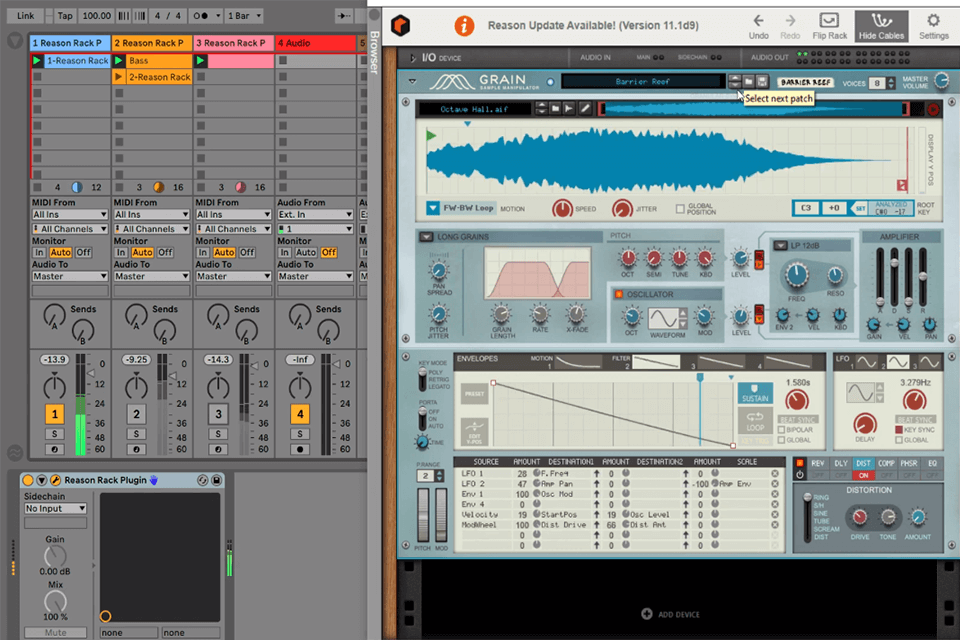Delete the ModWheel modulation row
Viewport: 960px width, 640px height.
[775, 525]
